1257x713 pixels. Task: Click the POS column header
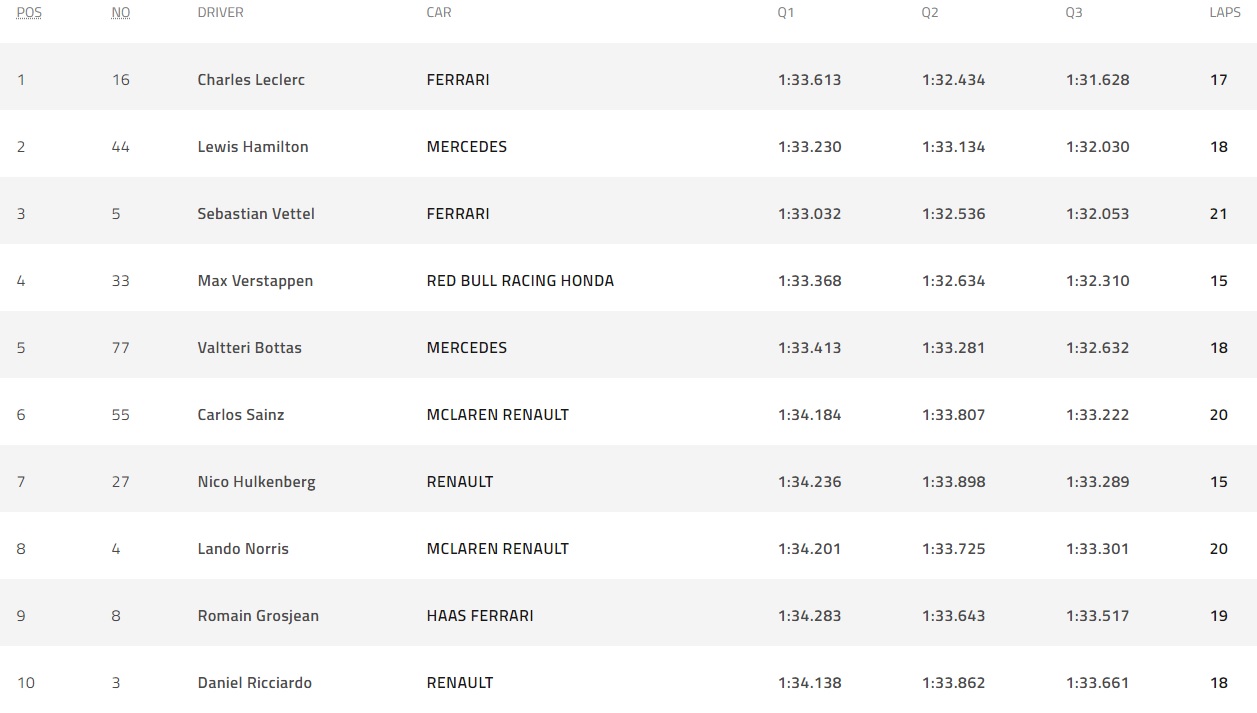(x=29, y=13)
